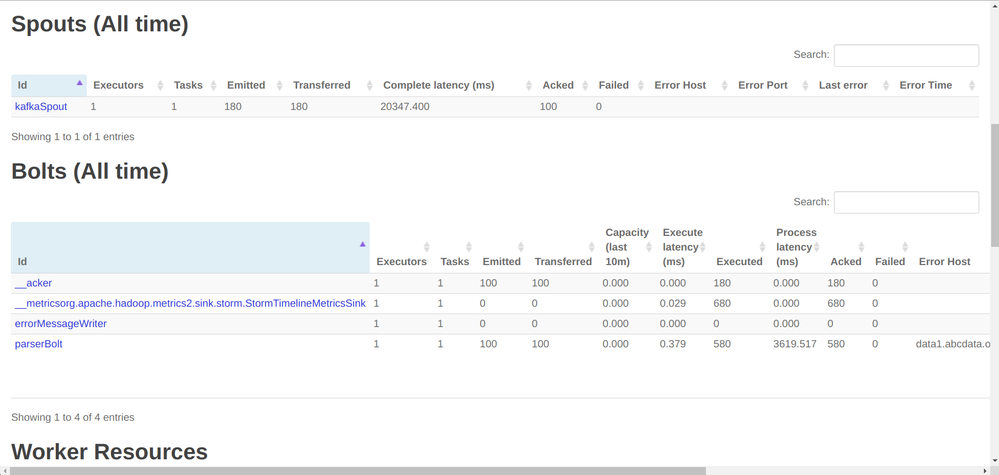
Task: Open the StormTimelineMetricsSink bolt link
Action: (x=190, y=303)
